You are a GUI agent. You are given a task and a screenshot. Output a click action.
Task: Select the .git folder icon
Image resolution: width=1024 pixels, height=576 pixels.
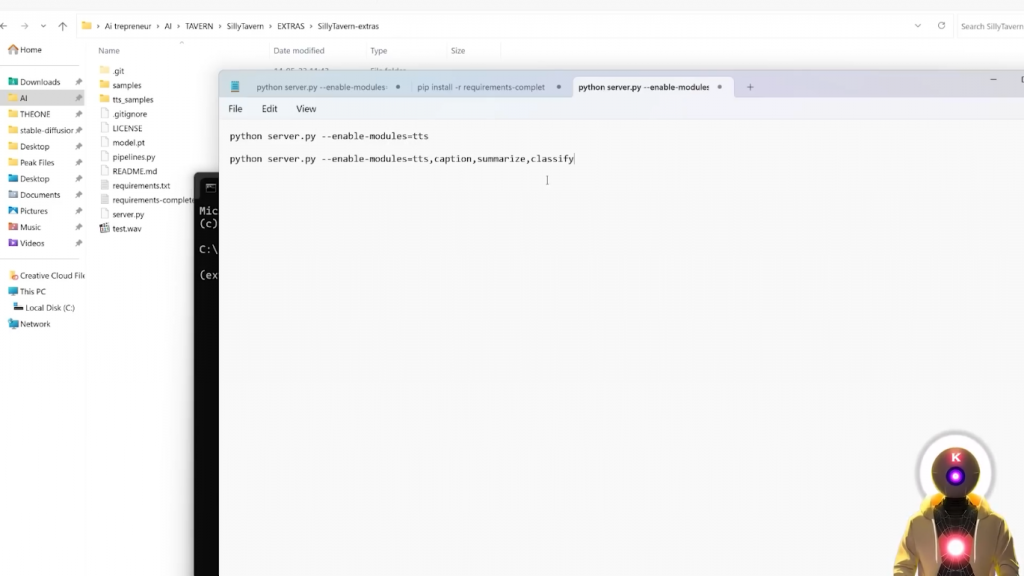tap(104, 70)
